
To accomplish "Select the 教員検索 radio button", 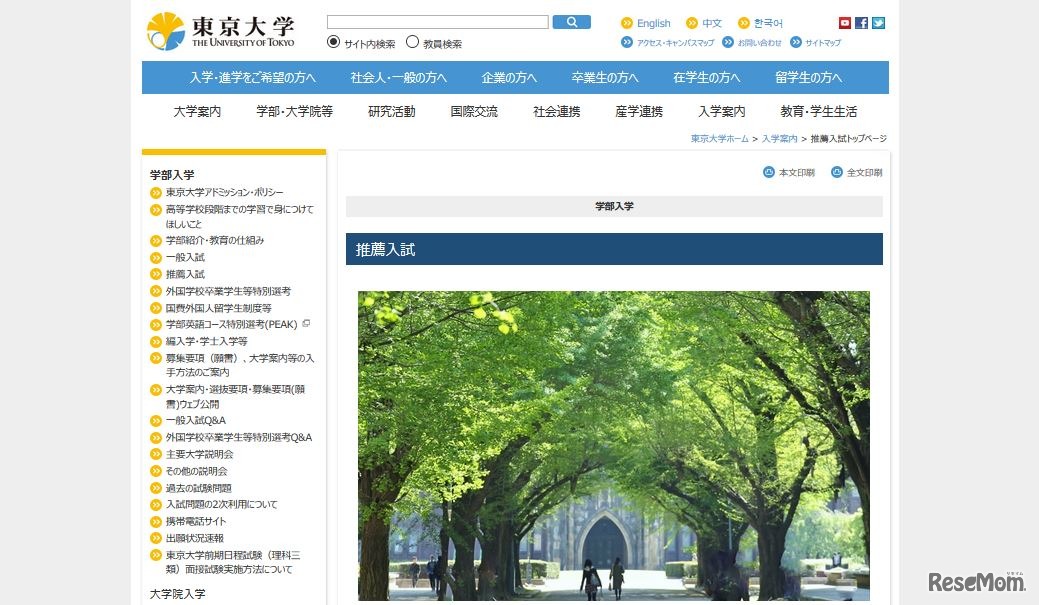I will coord(410,41).
